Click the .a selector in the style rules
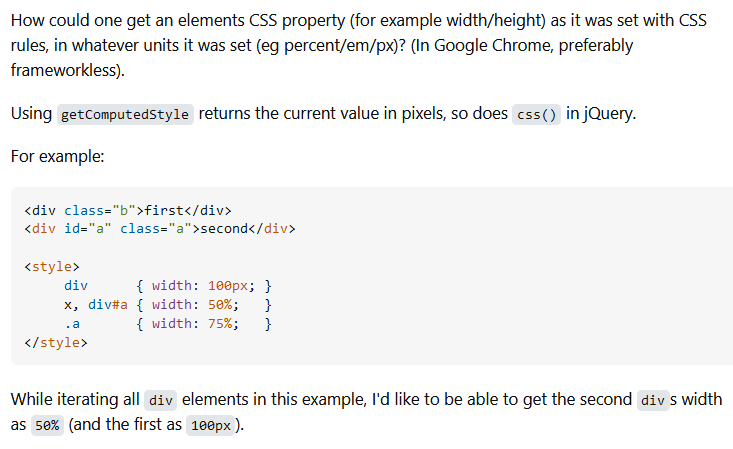Screen dimensions: 733x449 (71, 324)
